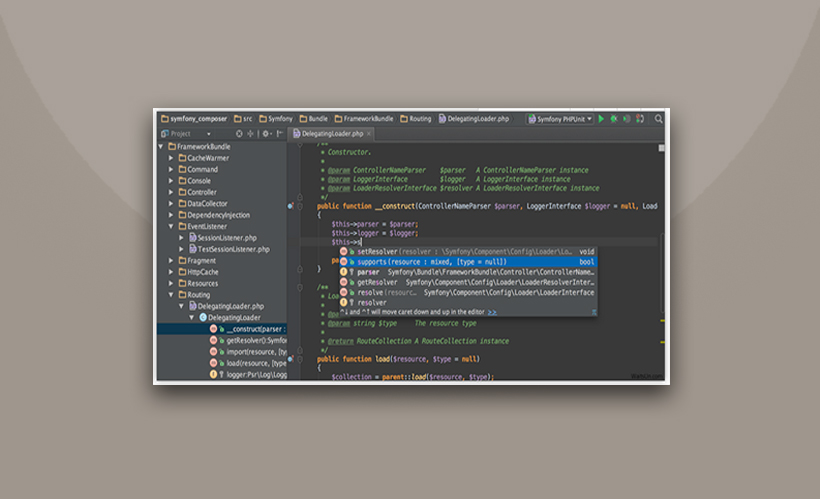Image resolution: width=820 pixels, height=499 pixels.
Task: Click the override gutter icon beside load function
Action: click(290, 359)
